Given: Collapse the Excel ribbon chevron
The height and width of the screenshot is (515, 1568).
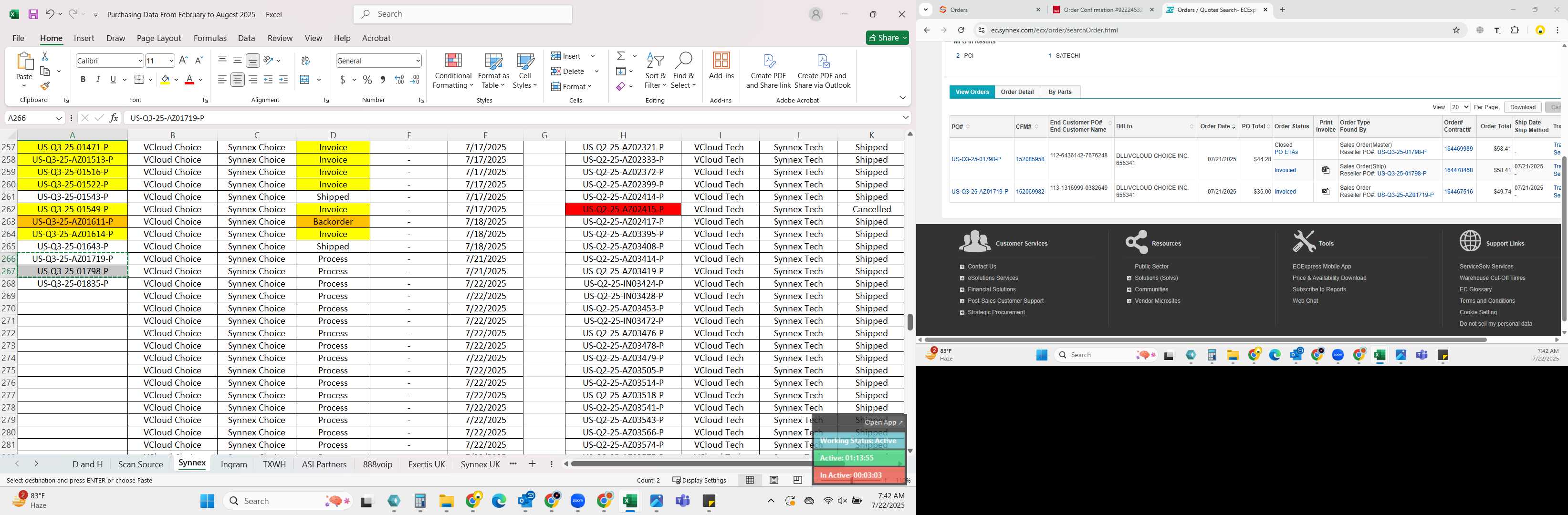Looking at the screenshot, I should pyautogui.click(x=902, y=98).
